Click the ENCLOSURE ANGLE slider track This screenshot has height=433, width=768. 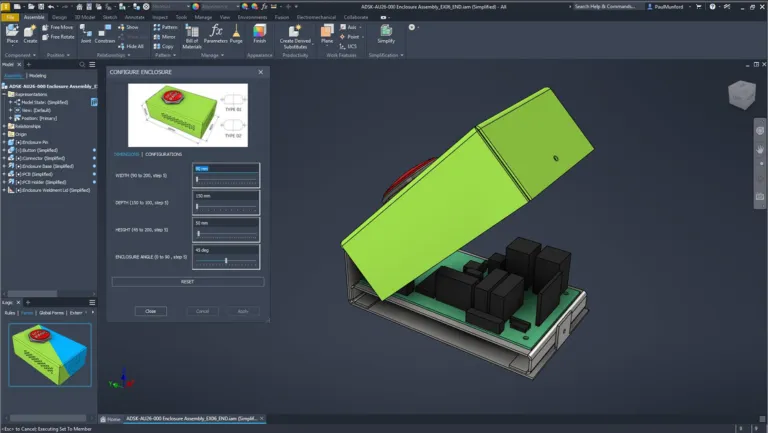tap(226, 262)
